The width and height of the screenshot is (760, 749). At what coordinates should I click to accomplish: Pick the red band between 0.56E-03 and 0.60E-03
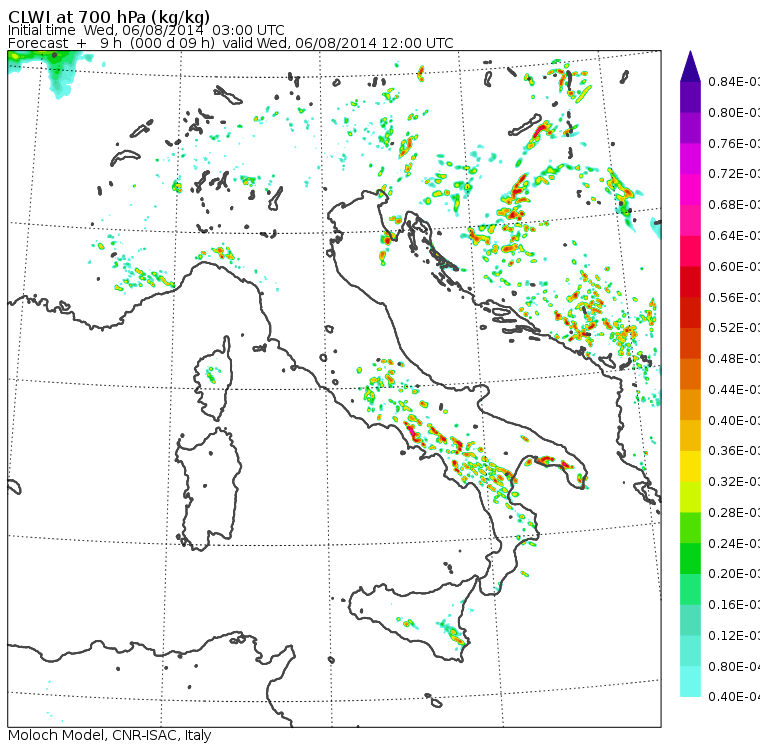click(x=690, y=282)
